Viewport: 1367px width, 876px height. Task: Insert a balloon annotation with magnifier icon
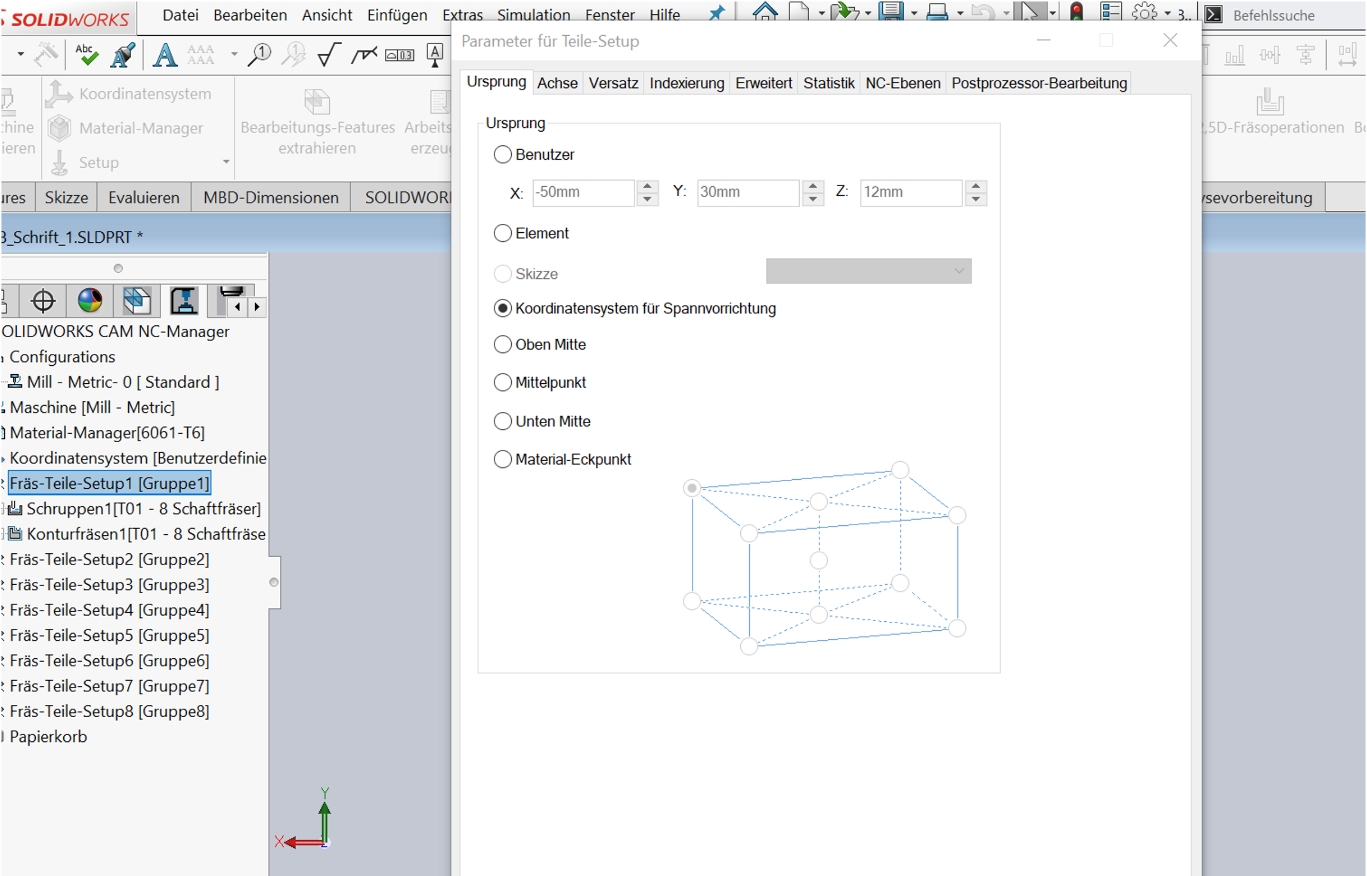click(x=259, y=55)
